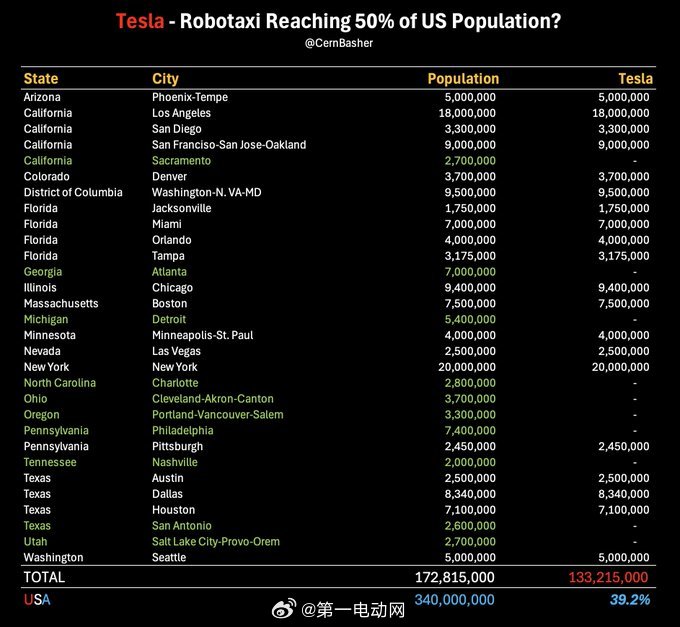Click the North Carolina state cell
Screen dimensions: 680x627
[x=60, y=383]
